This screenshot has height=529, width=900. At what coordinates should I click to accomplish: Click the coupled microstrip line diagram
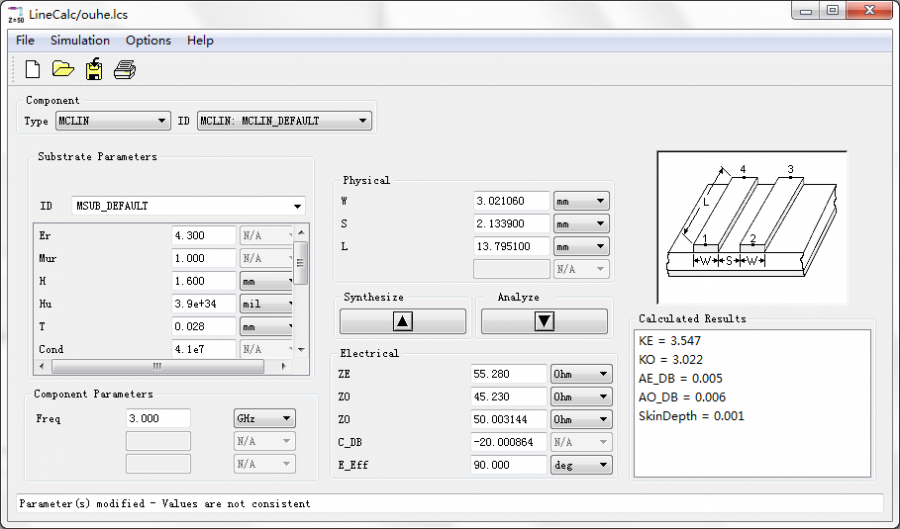(x=751, y=227)
